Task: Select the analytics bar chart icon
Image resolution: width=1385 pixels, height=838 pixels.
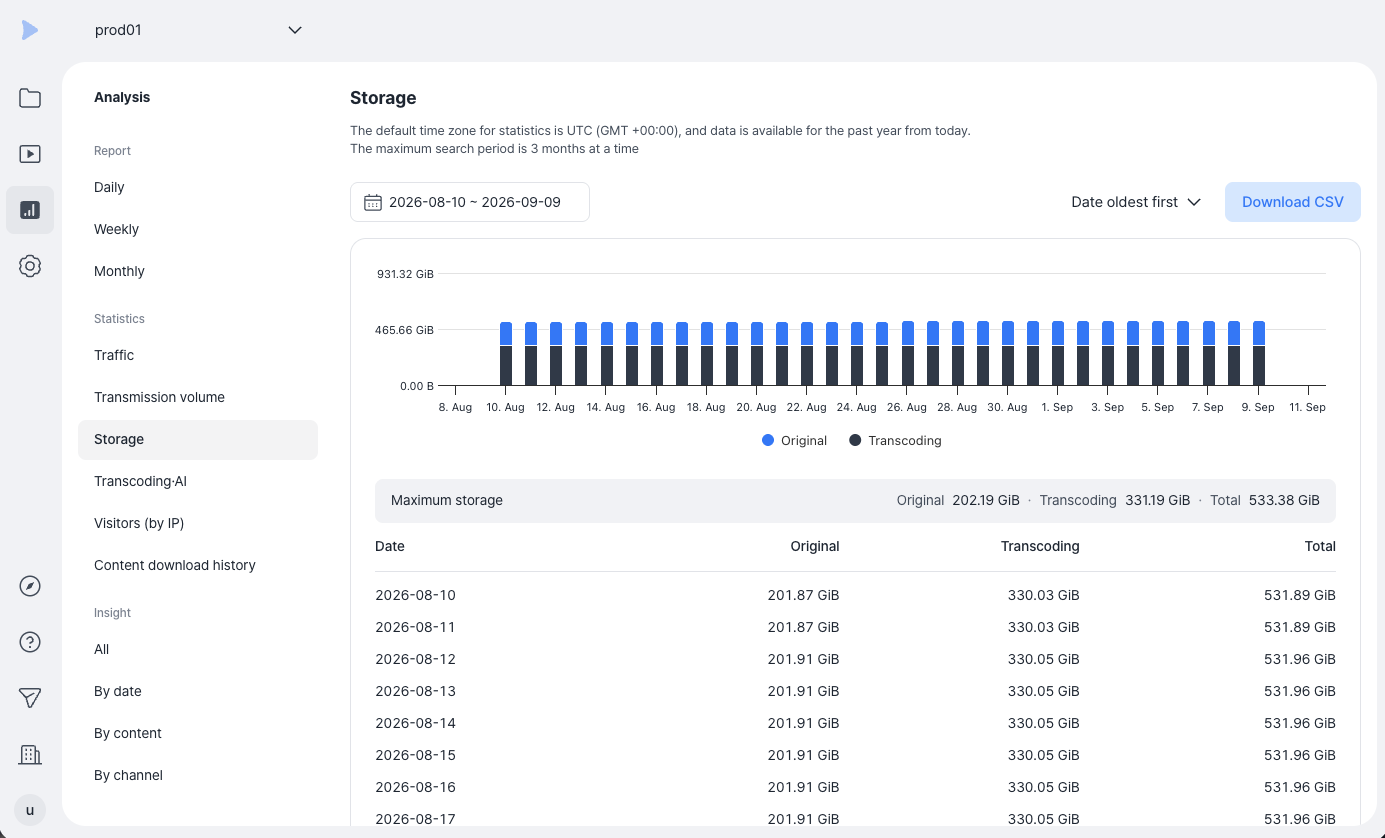Action: click(30, 210)
